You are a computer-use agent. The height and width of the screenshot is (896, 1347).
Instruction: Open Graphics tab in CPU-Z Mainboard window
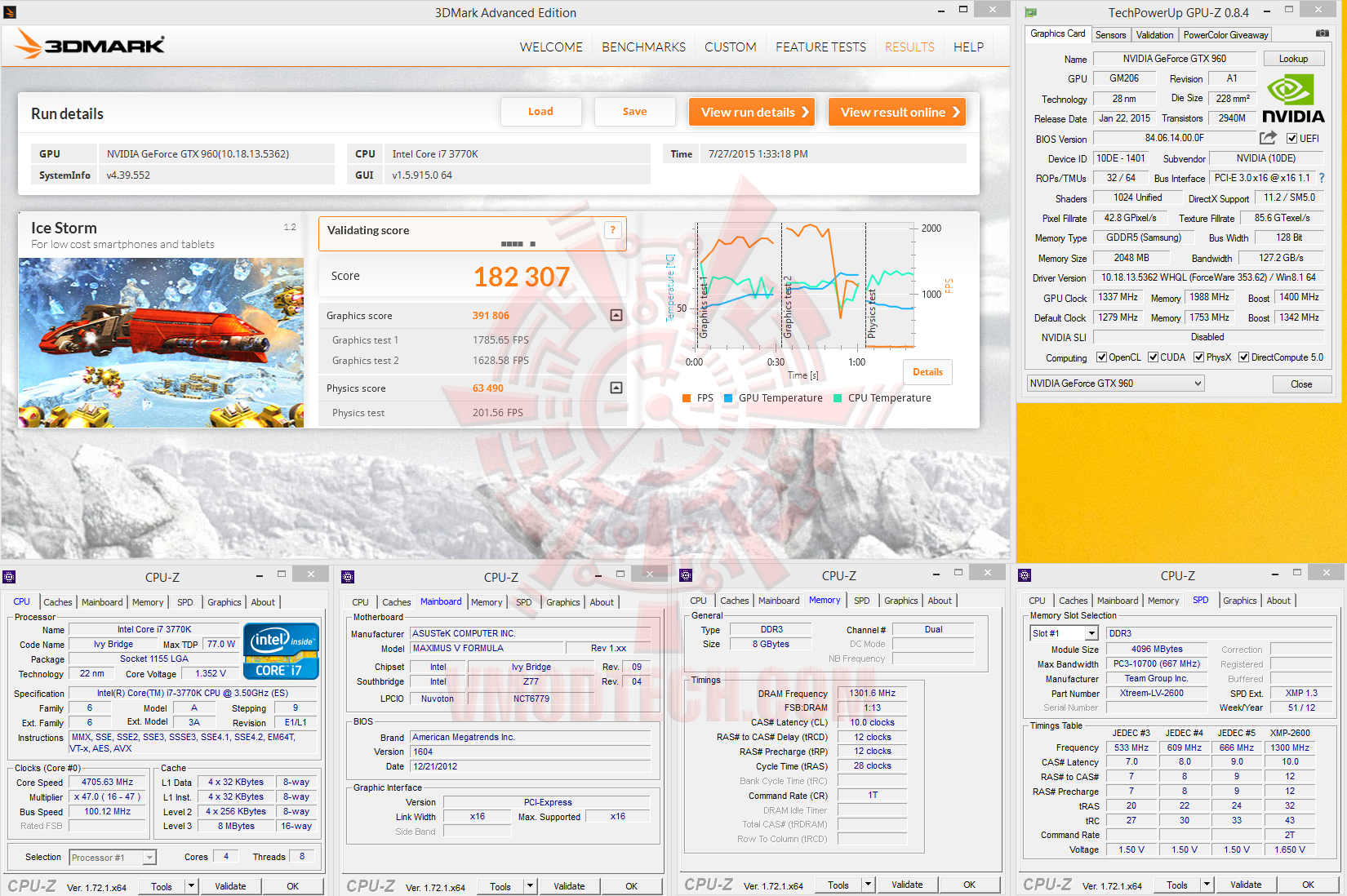click(563, 602)
